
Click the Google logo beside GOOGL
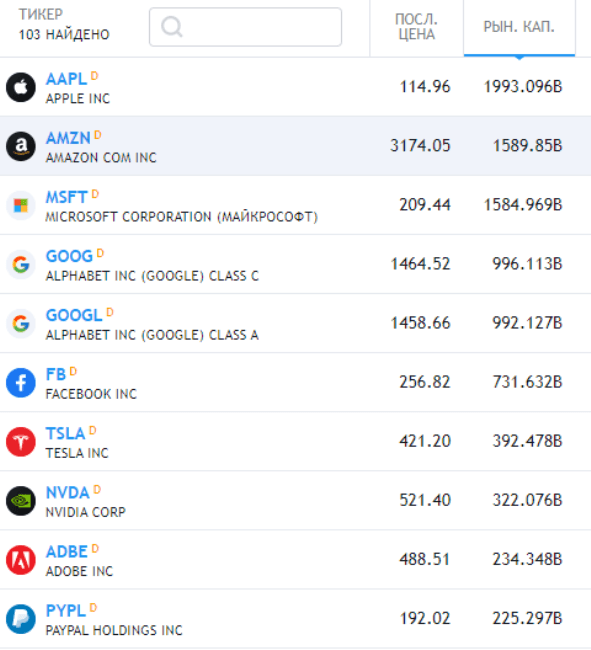point(21,324)
